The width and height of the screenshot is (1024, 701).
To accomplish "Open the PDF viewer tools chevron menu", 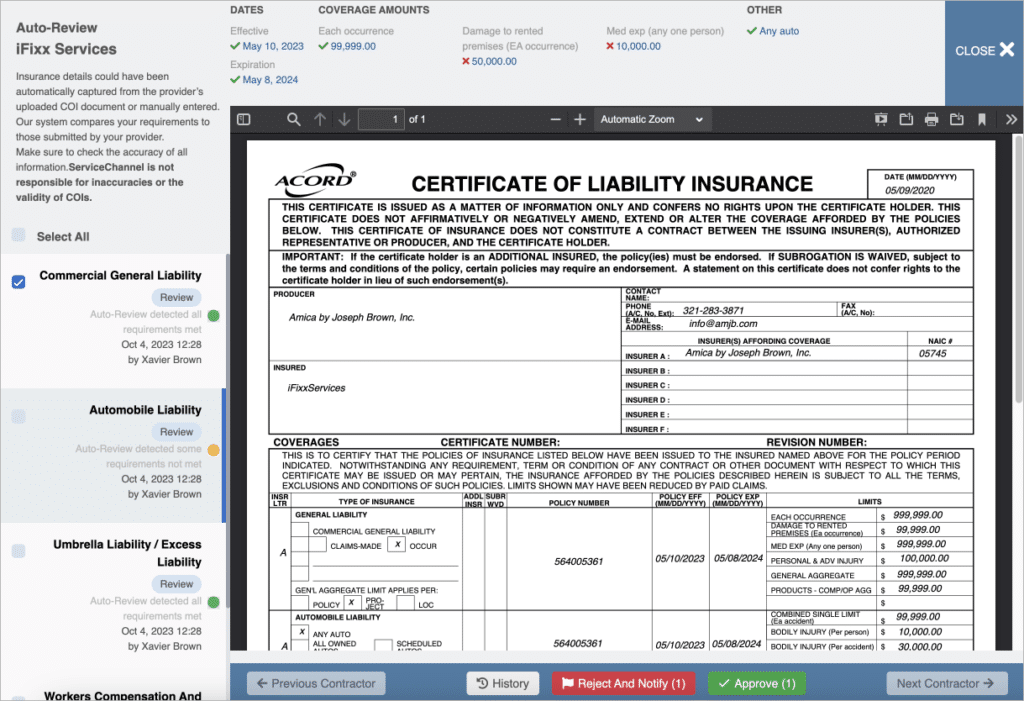I will click(1011, 120).
